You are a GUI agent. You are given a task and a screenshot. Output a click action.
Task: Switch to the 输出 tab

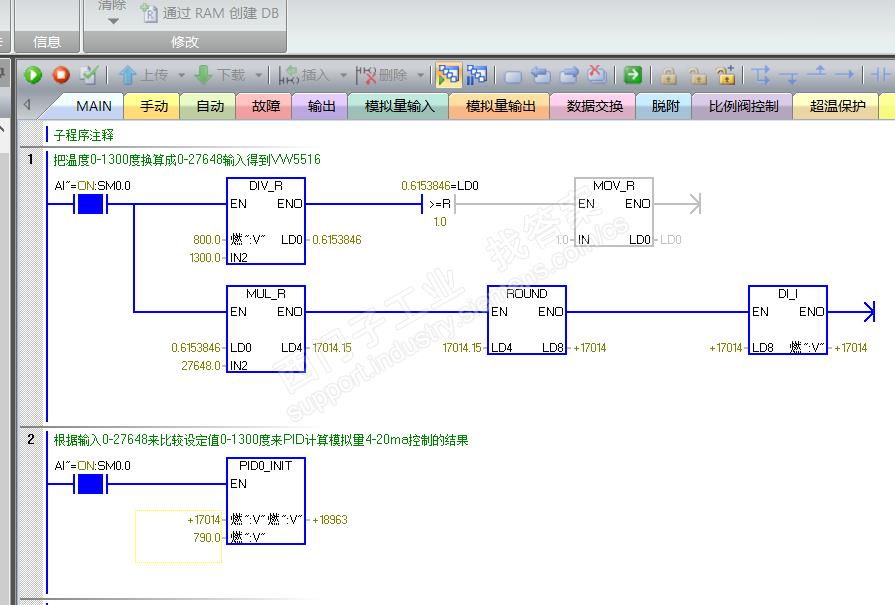click(321, 106)
